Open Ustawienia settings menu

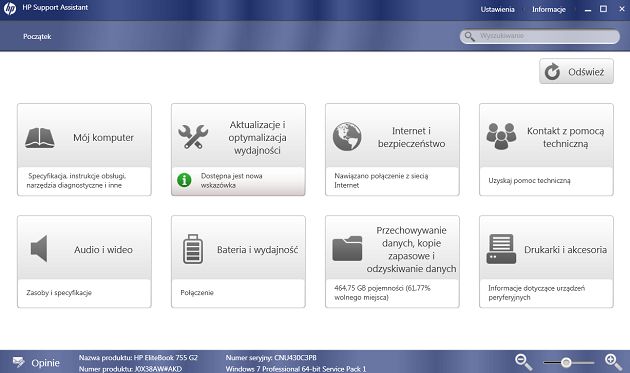click(497, 9)
